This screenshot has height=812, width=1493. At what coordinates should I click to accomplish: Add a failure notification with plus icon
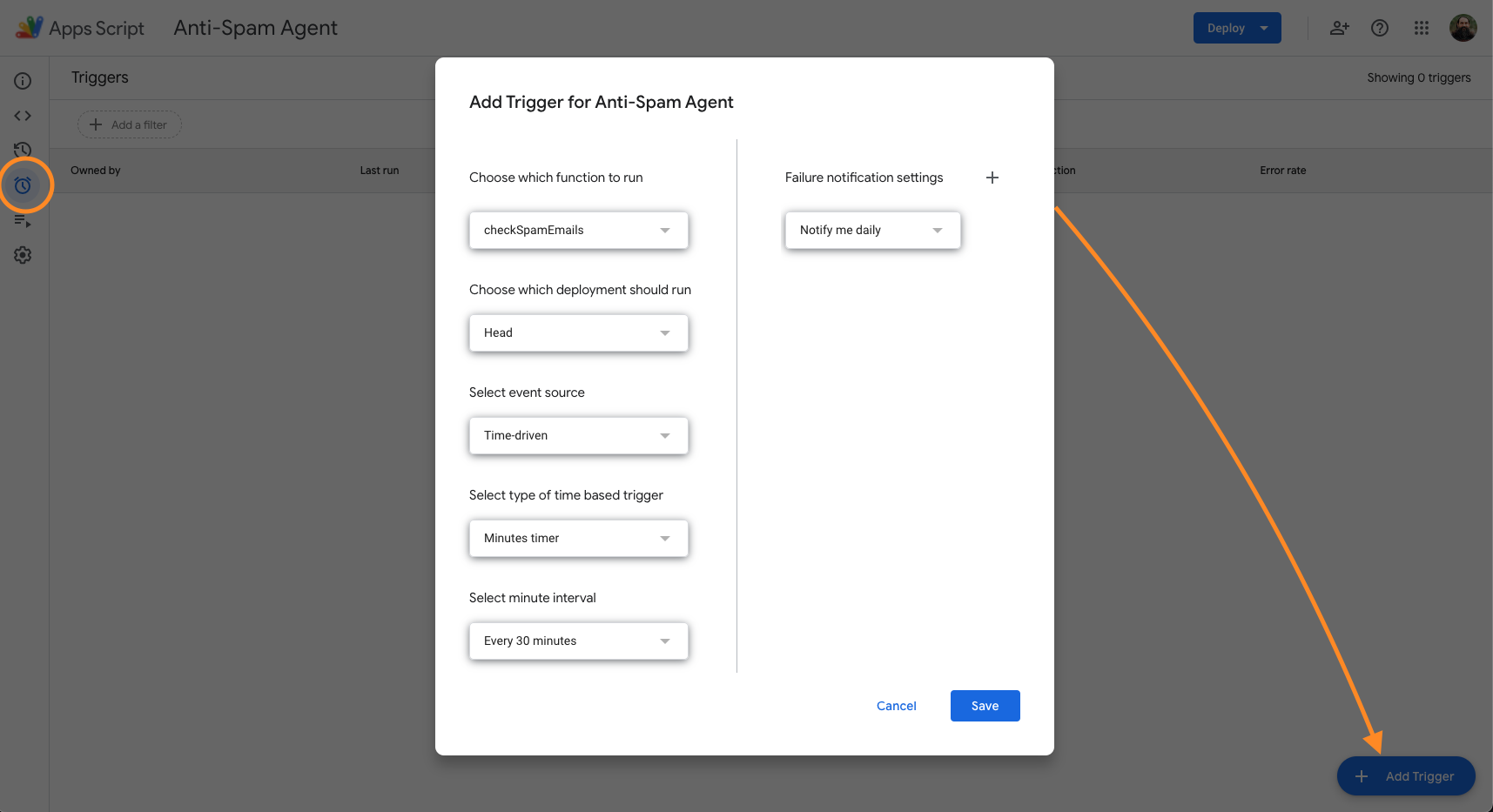[992, 178]
